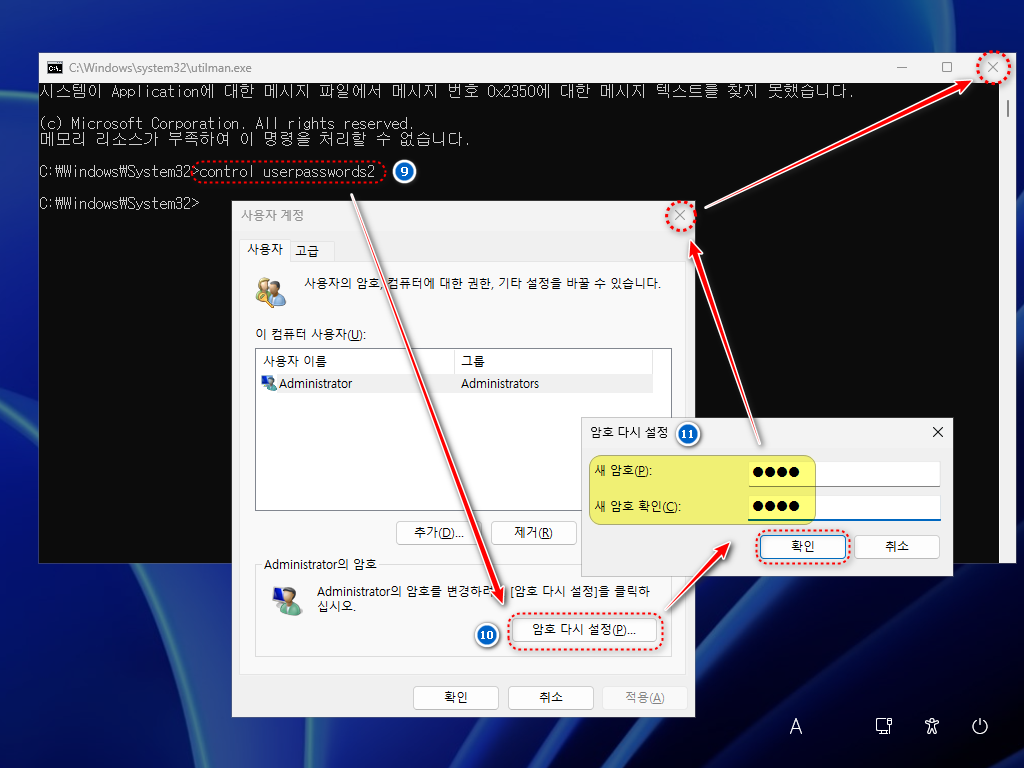Open the accessibility options icon
Image resolution: width=1024 pixels, height=768 pixels.
tap(932, 726)
